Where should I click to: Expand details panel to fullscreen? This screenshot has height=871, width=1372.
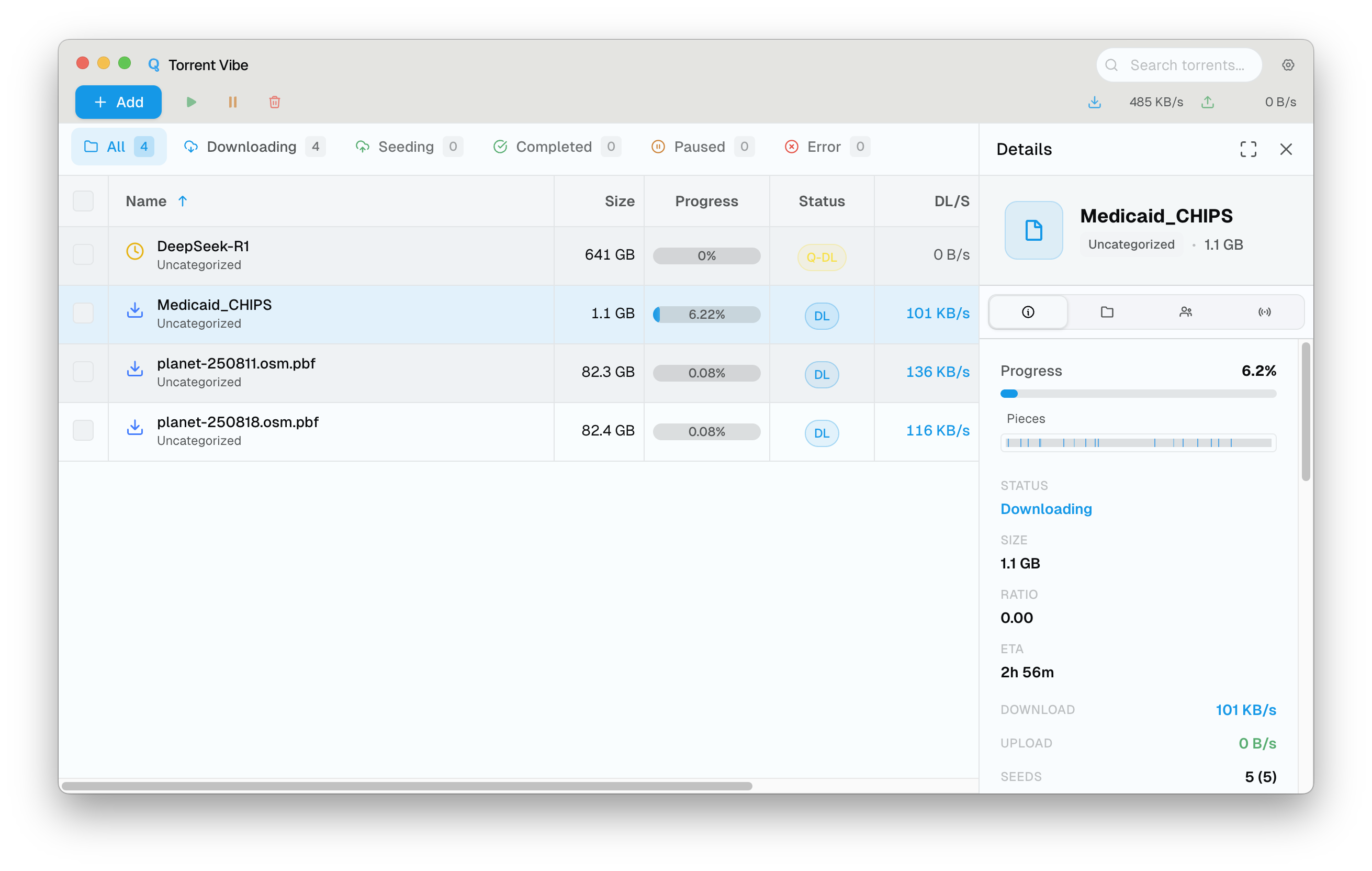click(x=1248, y=149)
